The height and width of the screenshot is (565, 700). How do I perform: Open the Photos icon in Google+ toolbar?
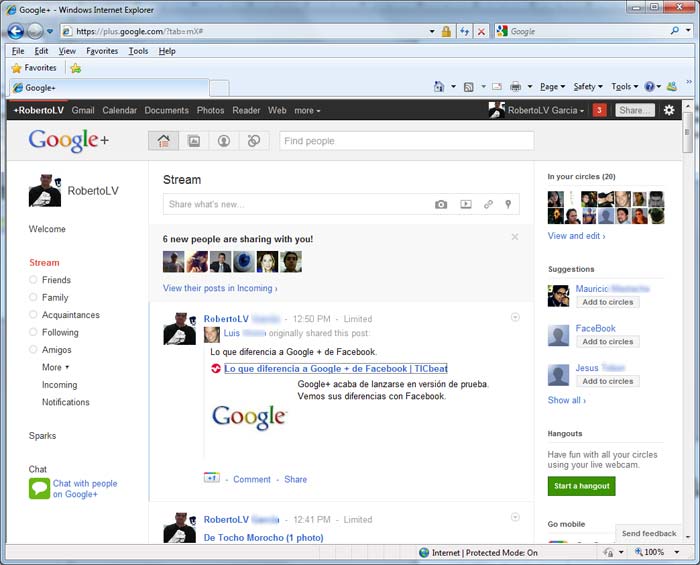pyautogui.click(x=194, y=141)
